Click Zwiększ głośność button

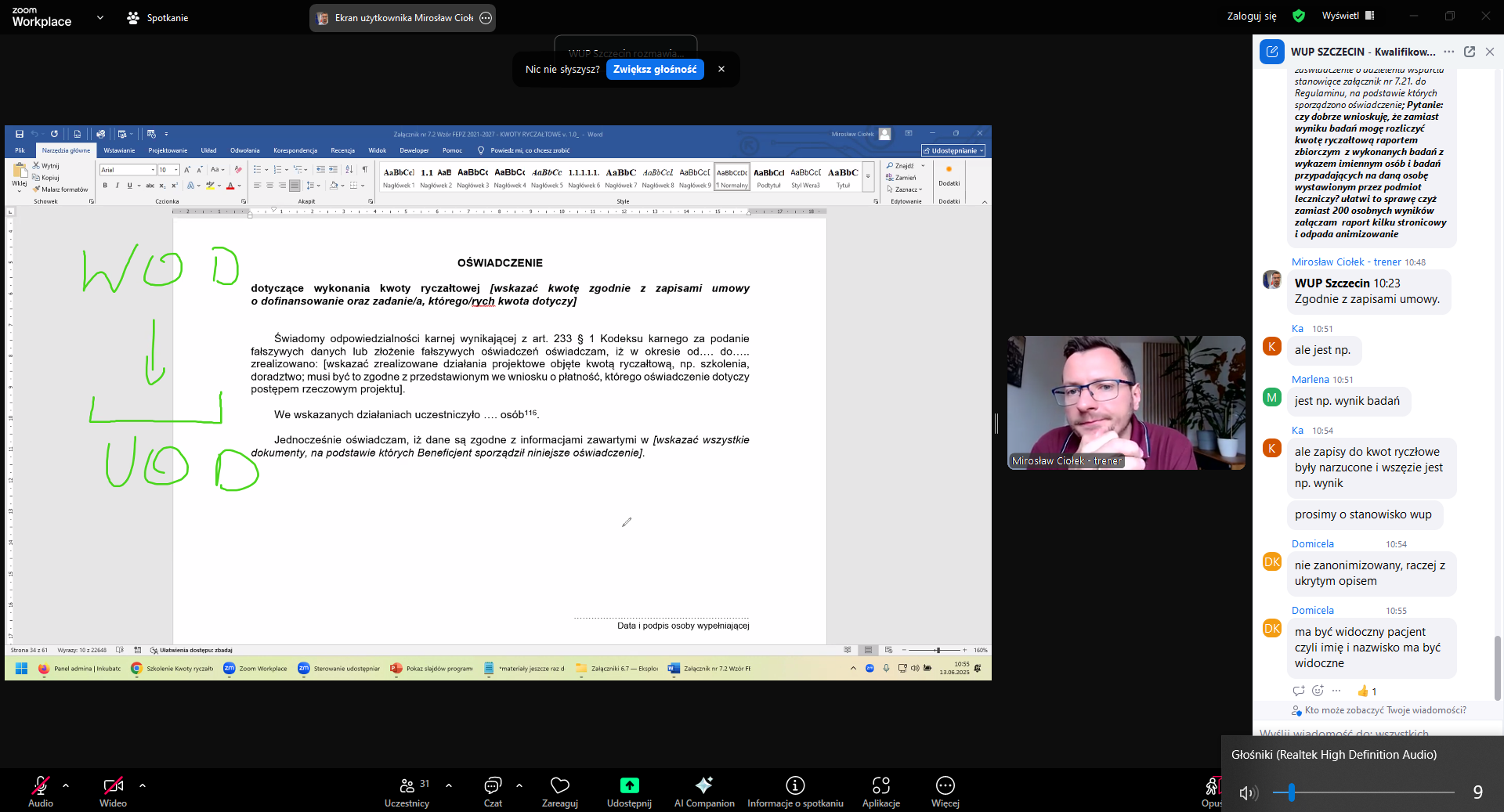point(655,69)
